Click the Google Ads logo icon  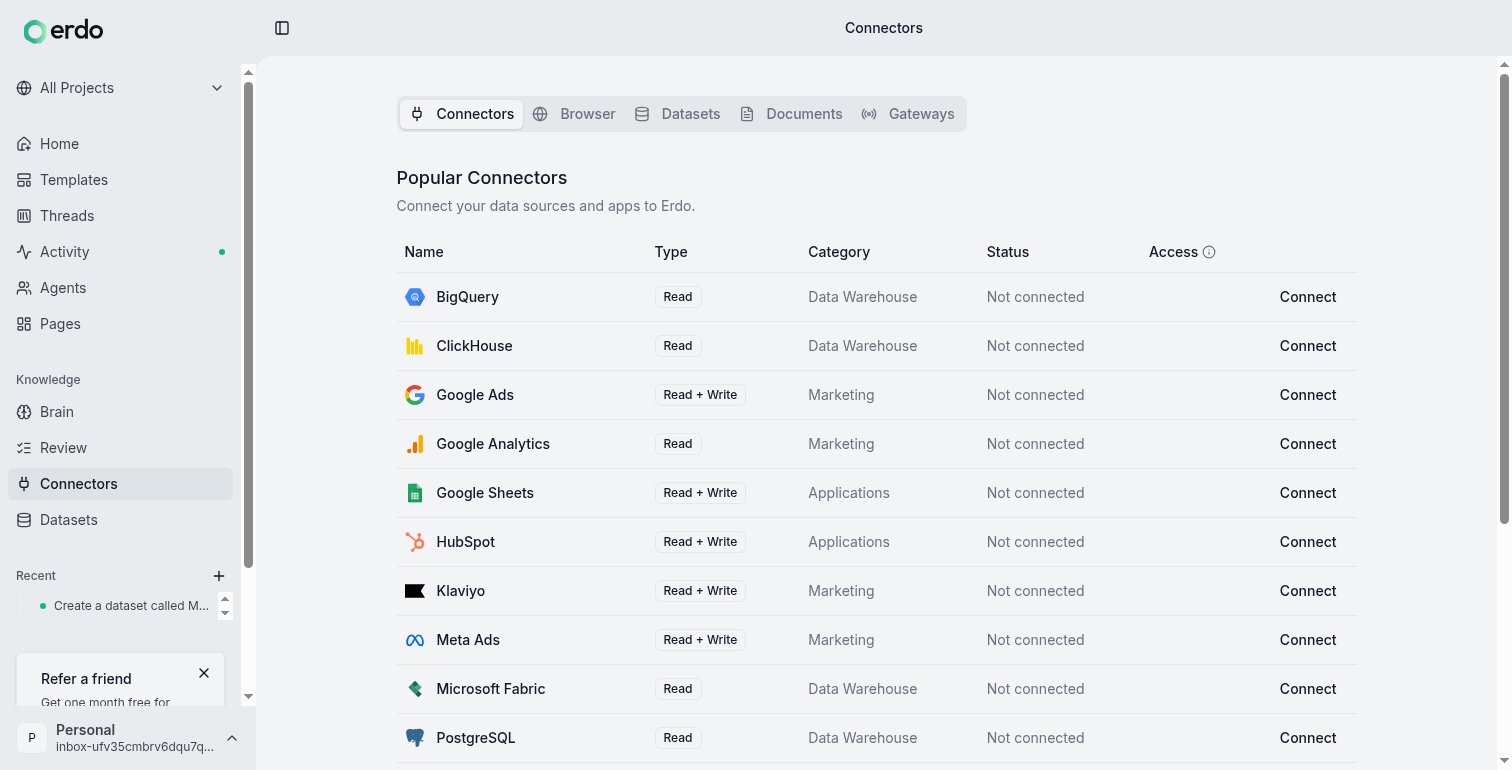(x=415, y=395)
